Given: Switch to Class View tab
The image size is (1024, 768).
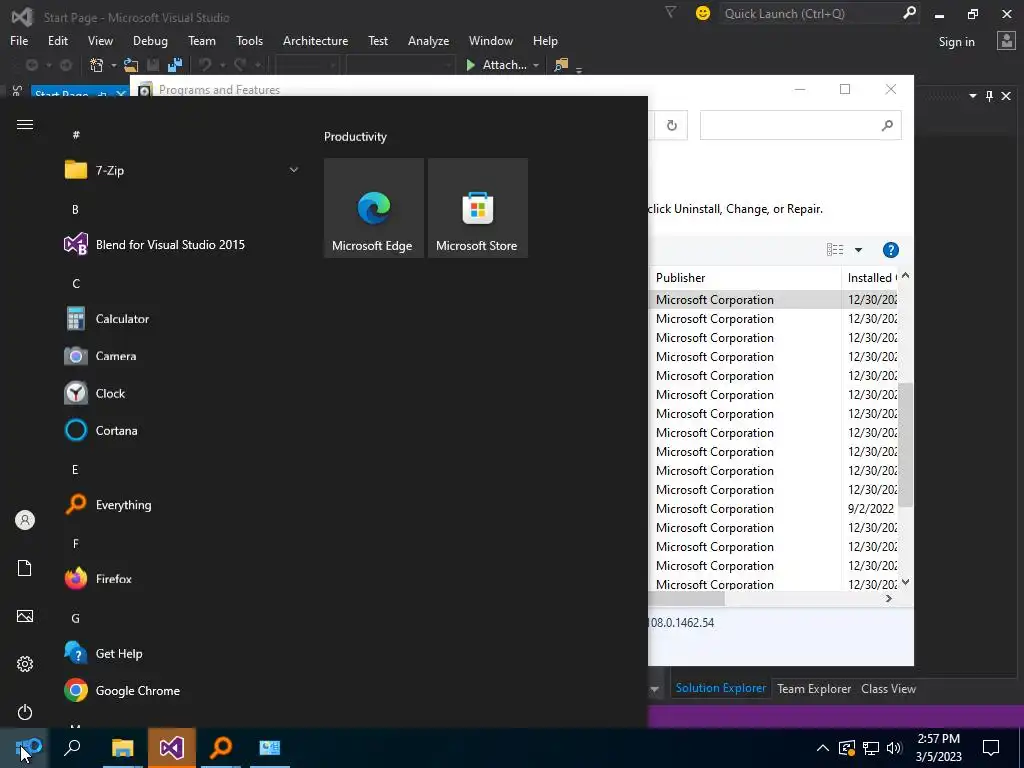Looking at the screenshot, I should (x=888, y=689).
